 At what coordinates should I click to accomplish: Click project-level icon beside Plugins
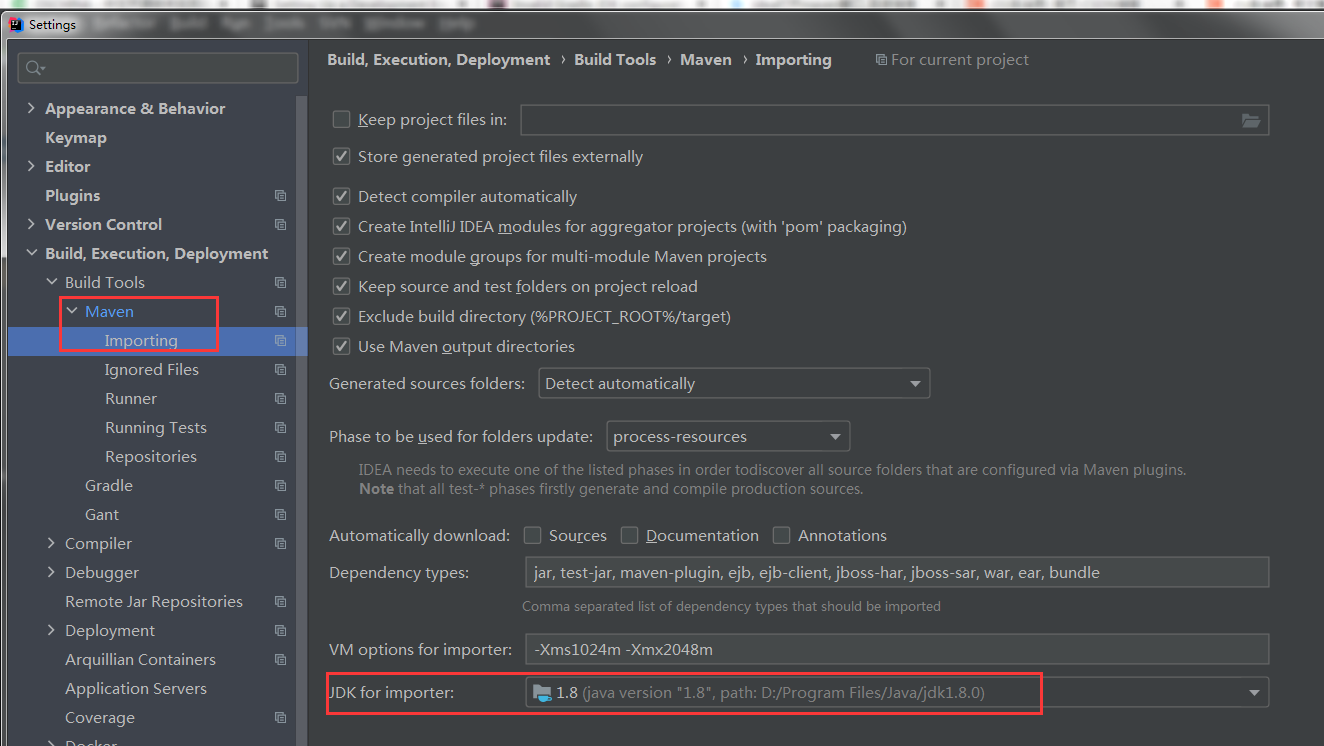pos(280,196)
